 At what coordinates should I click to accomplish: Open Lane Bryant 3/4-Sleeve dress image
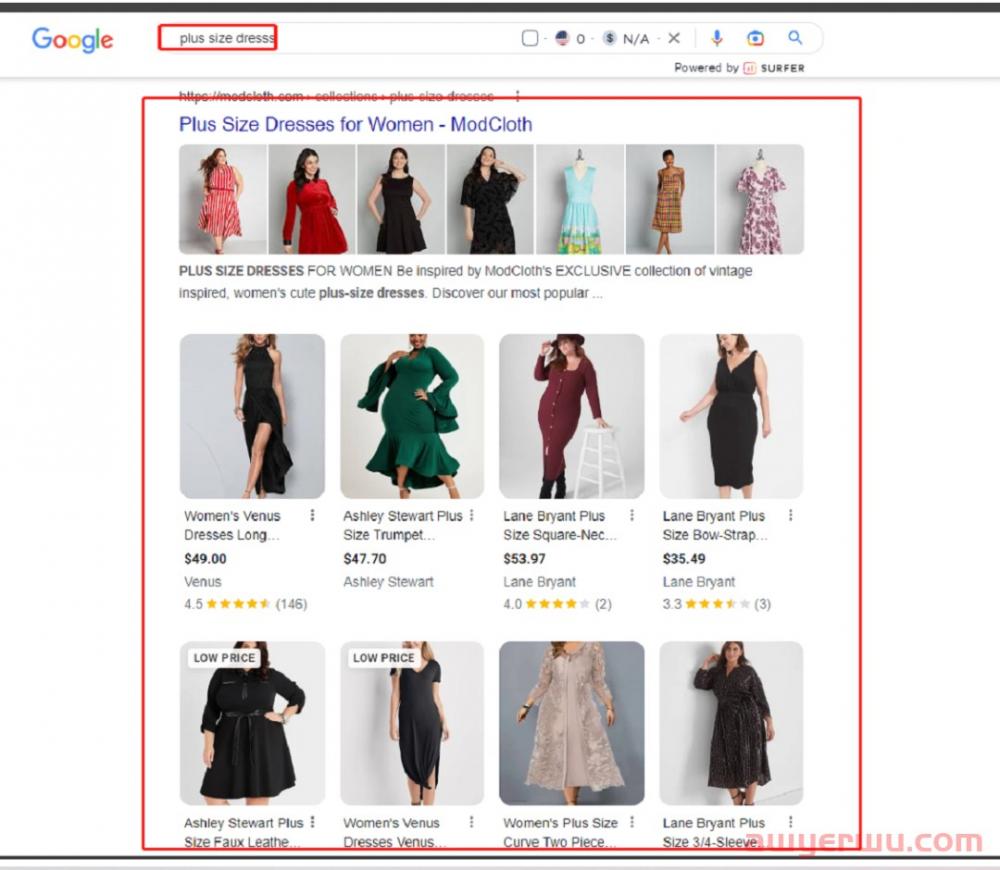[x=731, y=723]
